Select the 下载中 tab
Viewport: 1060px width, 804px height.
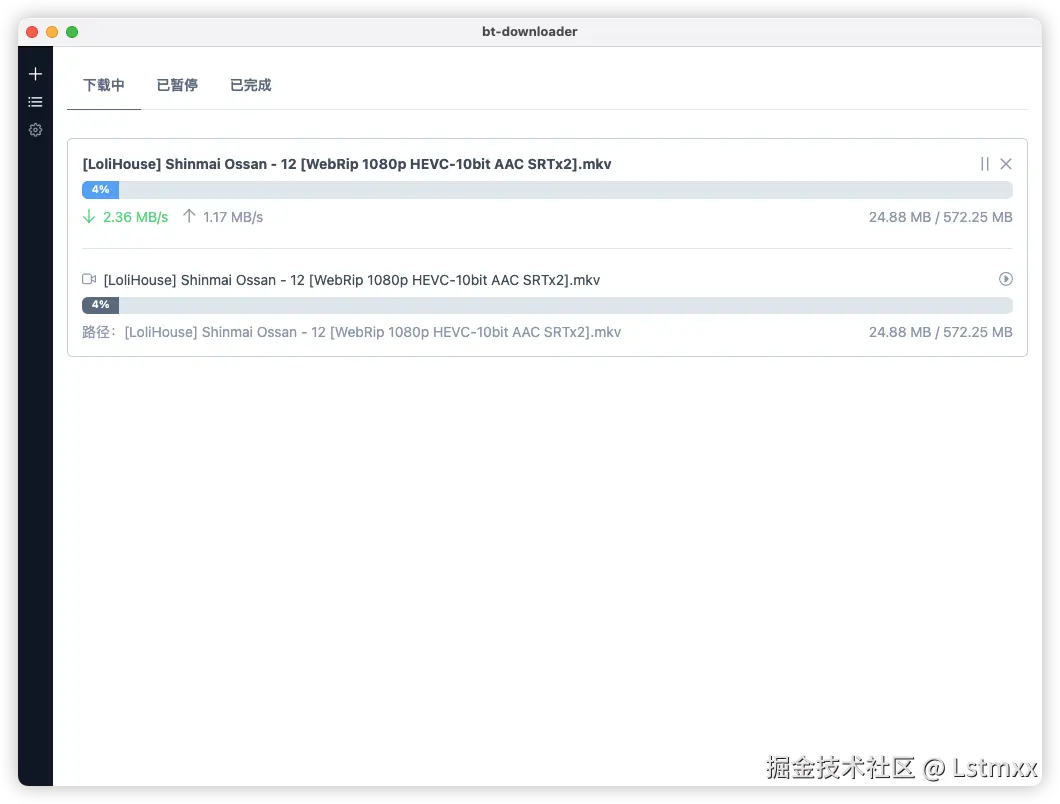103,85
